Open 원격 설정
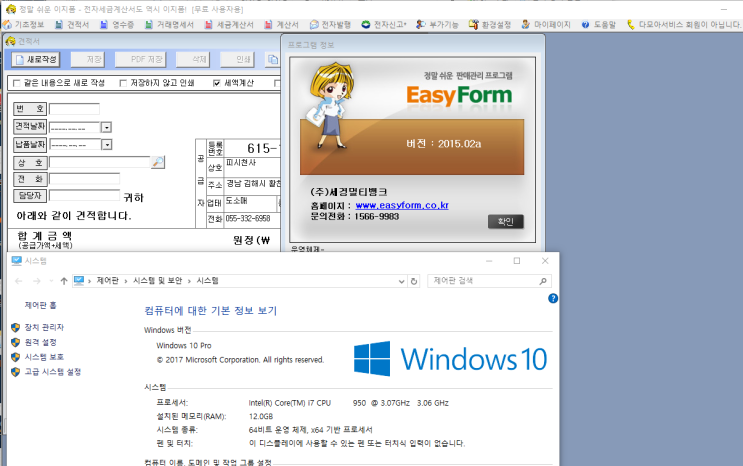The height and width of the screenshot is (466, 743). [40, 342]
